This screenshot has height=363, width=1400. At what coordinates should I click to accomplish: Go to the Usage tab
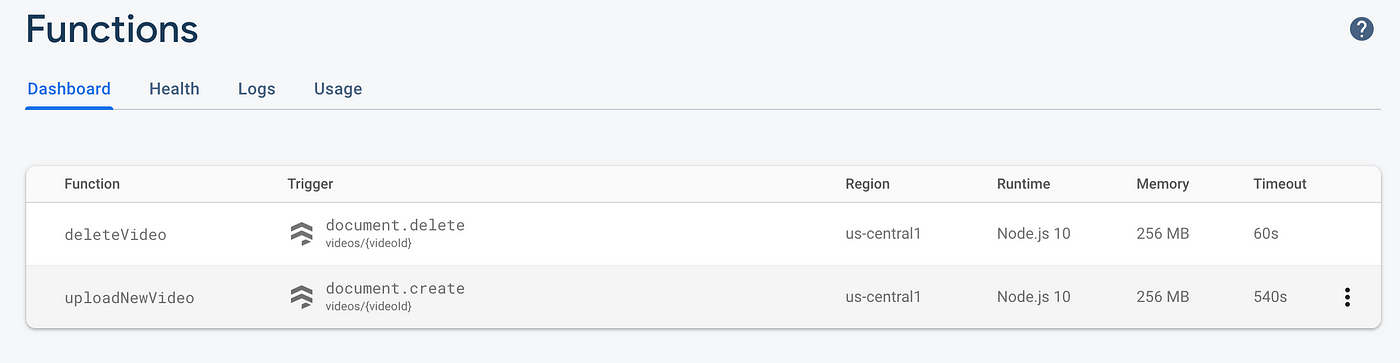[338, 89]
